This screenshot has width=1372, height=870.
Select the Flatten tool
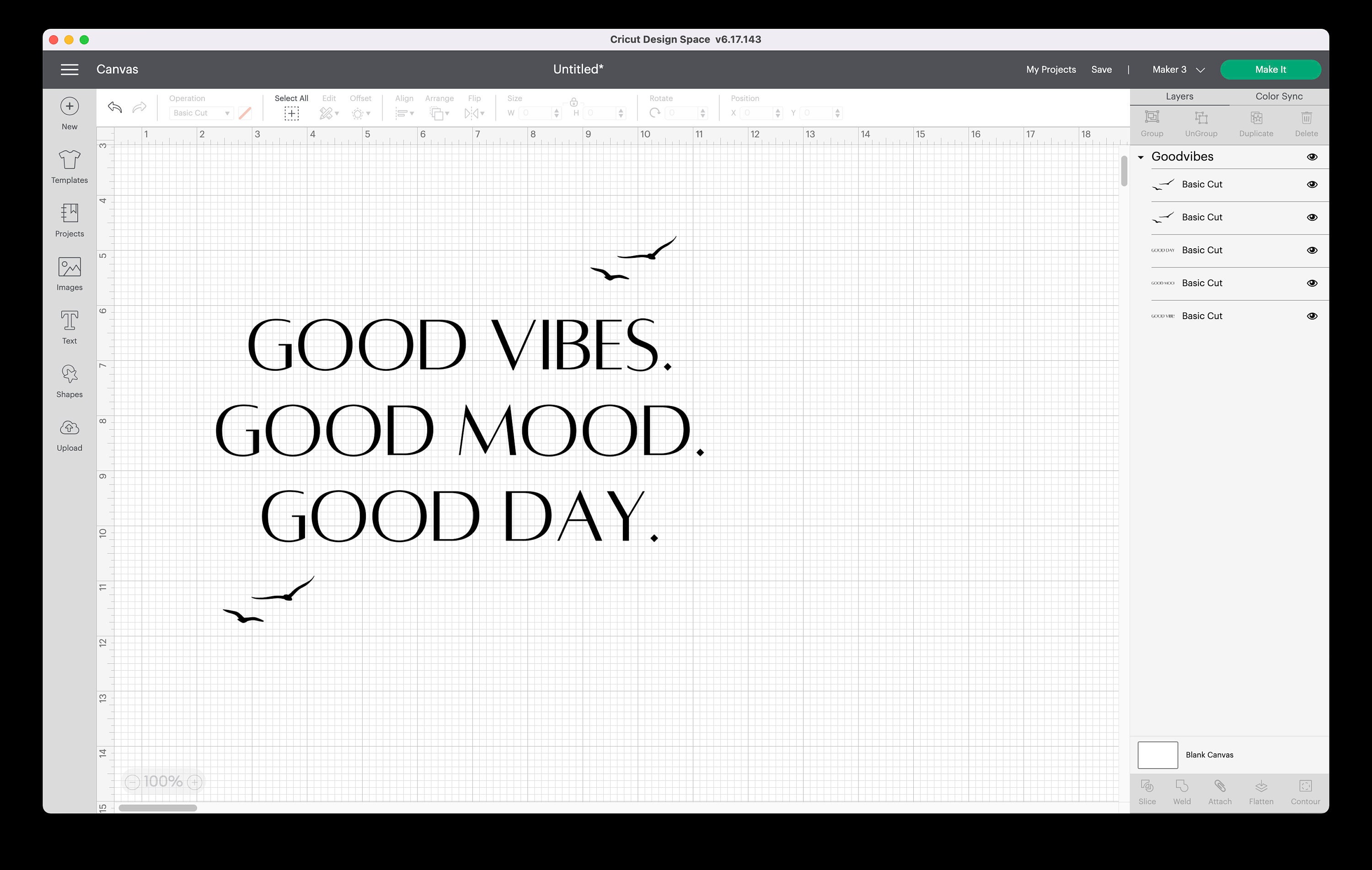click(x=1260, y=789)
